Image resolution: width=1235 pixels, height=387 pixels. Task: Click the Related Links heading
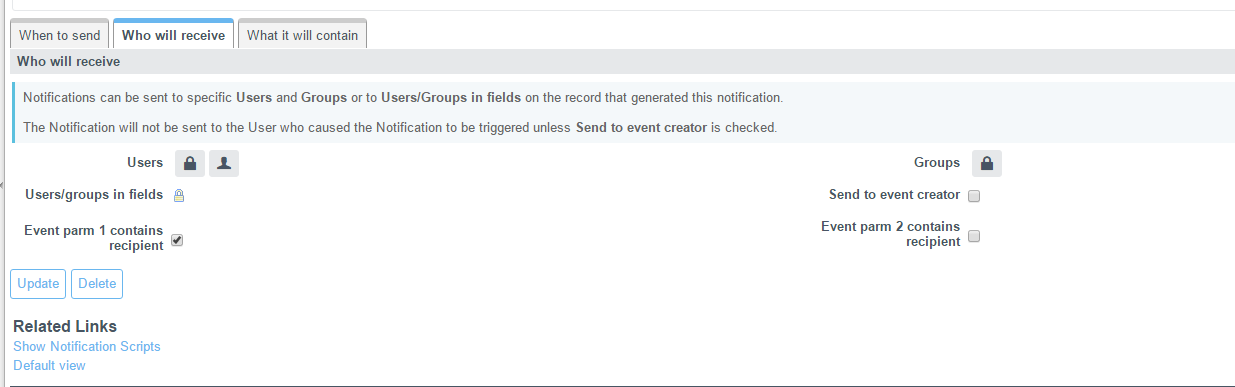coord(65,327)
